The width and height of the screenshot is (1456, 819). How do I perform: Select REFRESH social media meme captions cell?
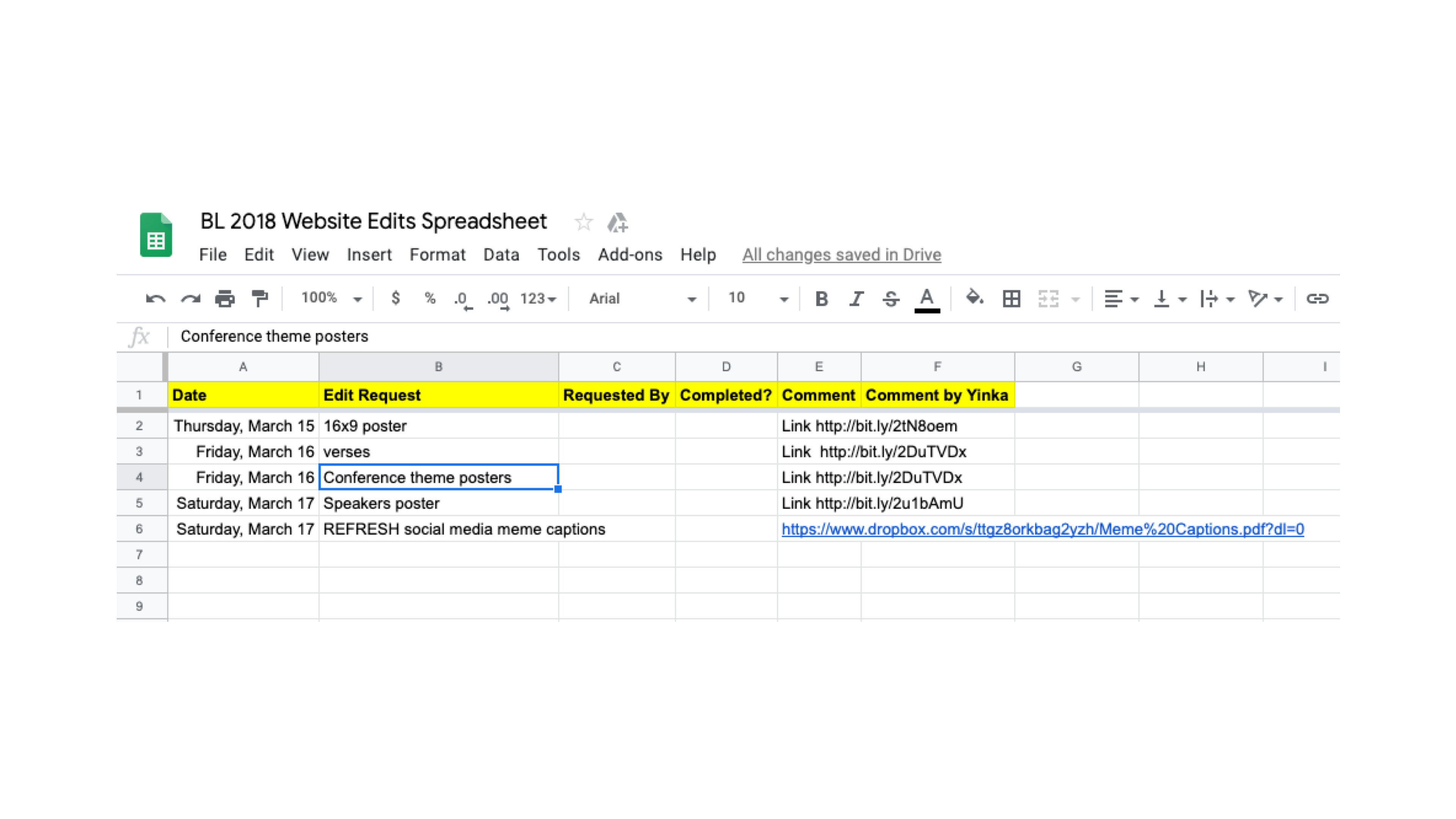point(439,529)
